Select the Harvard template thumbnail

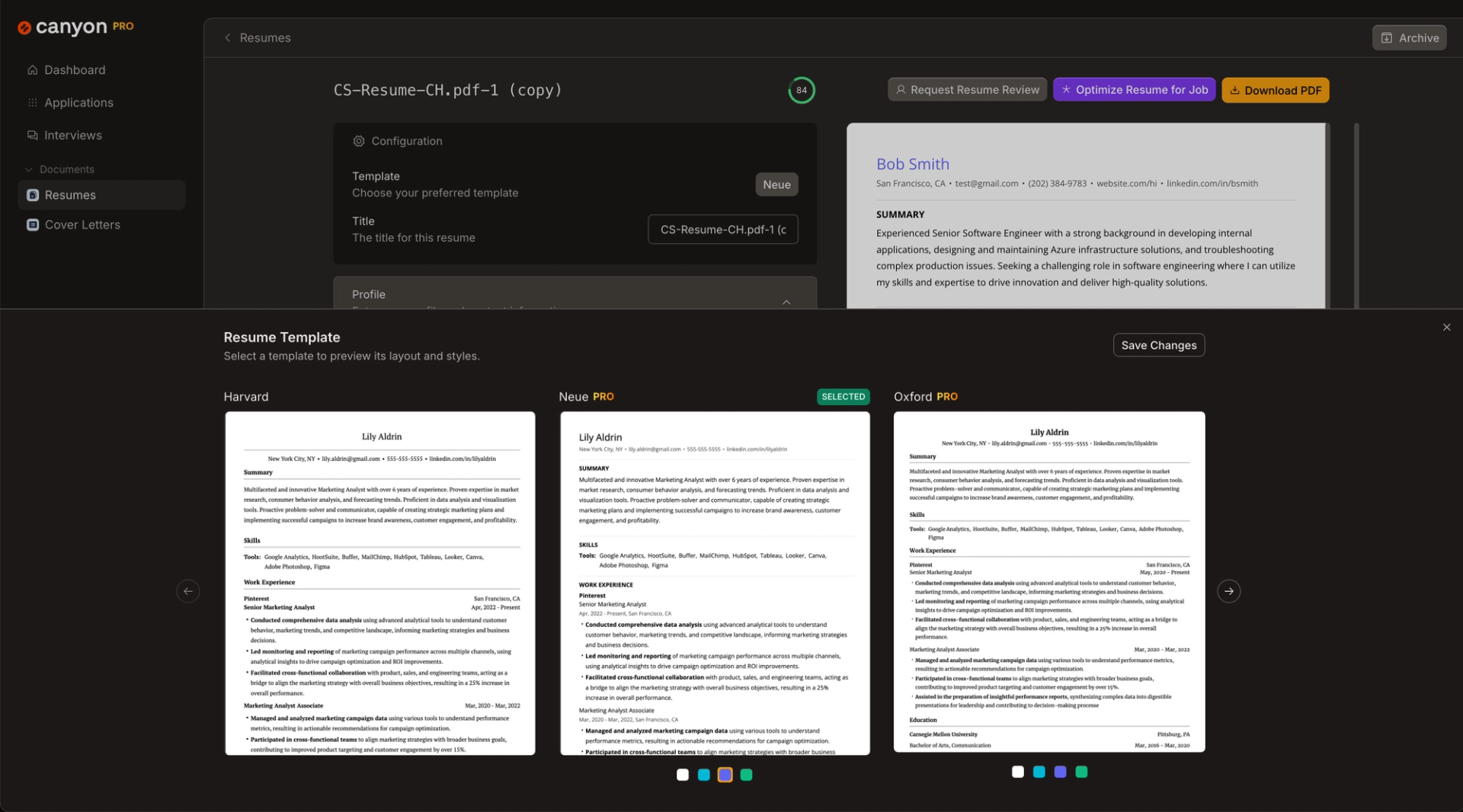point(380,583)
